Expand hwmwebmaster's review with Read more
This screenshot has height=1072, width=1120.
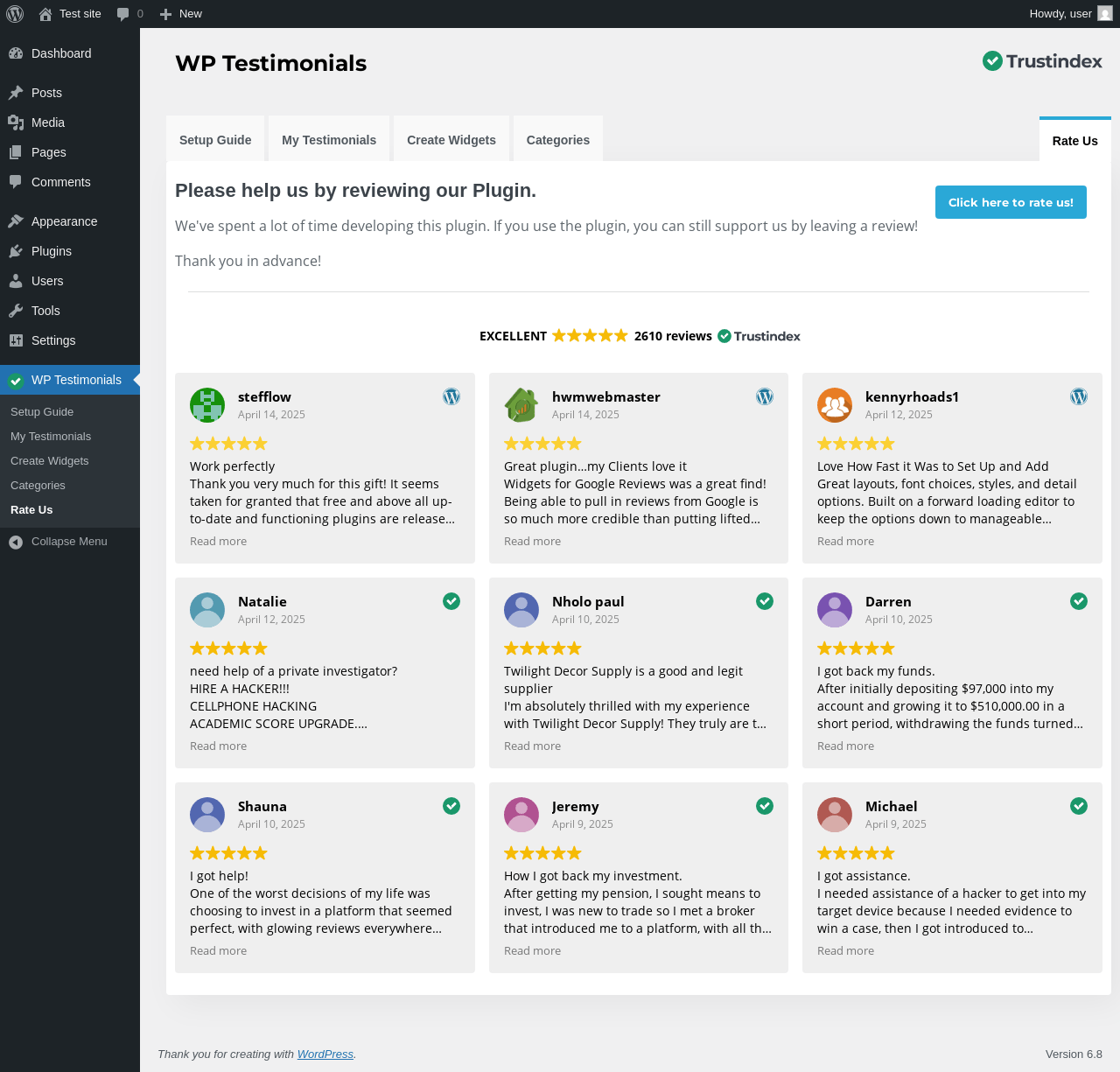tap(532, 542)
